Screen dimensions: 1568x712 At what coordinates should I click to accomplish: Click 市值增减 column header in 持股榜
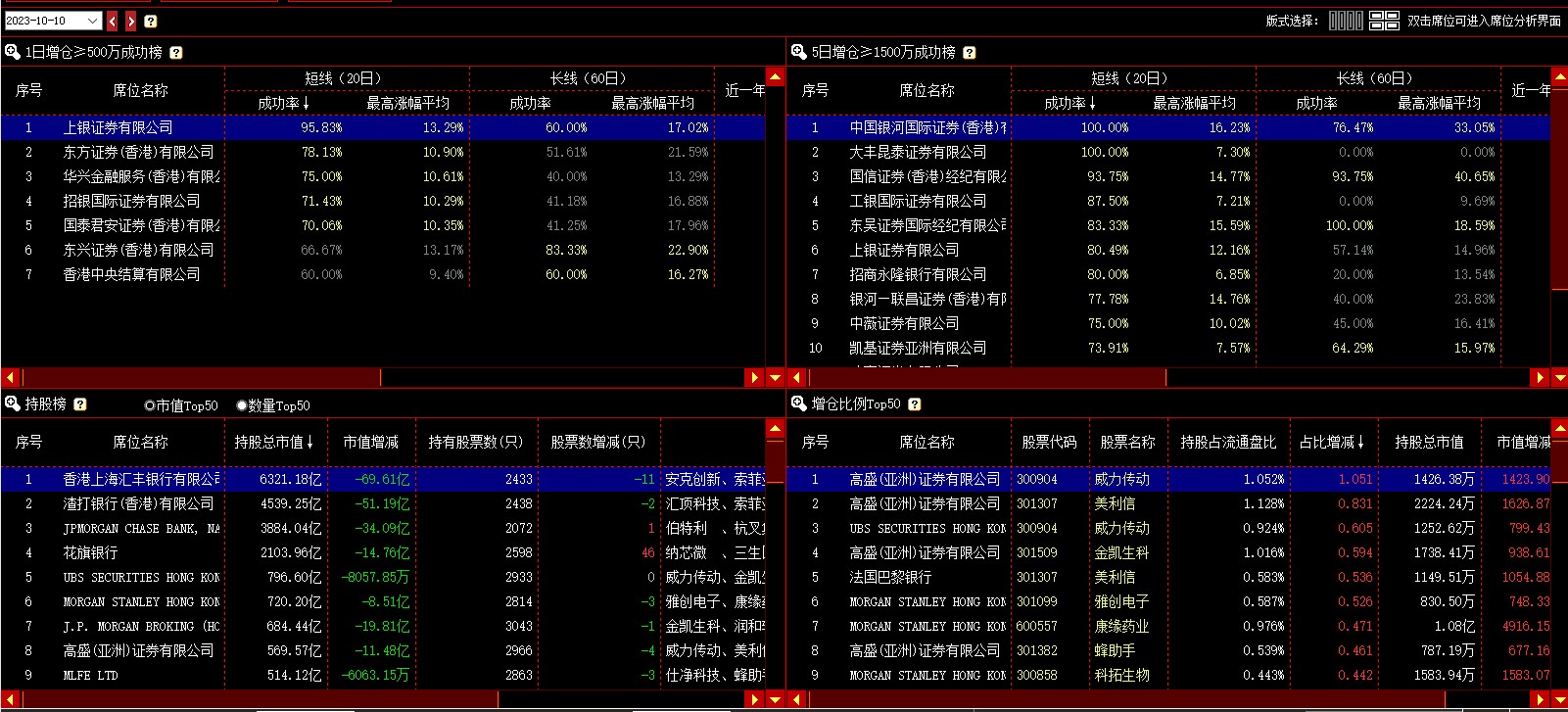click(370, 443)
